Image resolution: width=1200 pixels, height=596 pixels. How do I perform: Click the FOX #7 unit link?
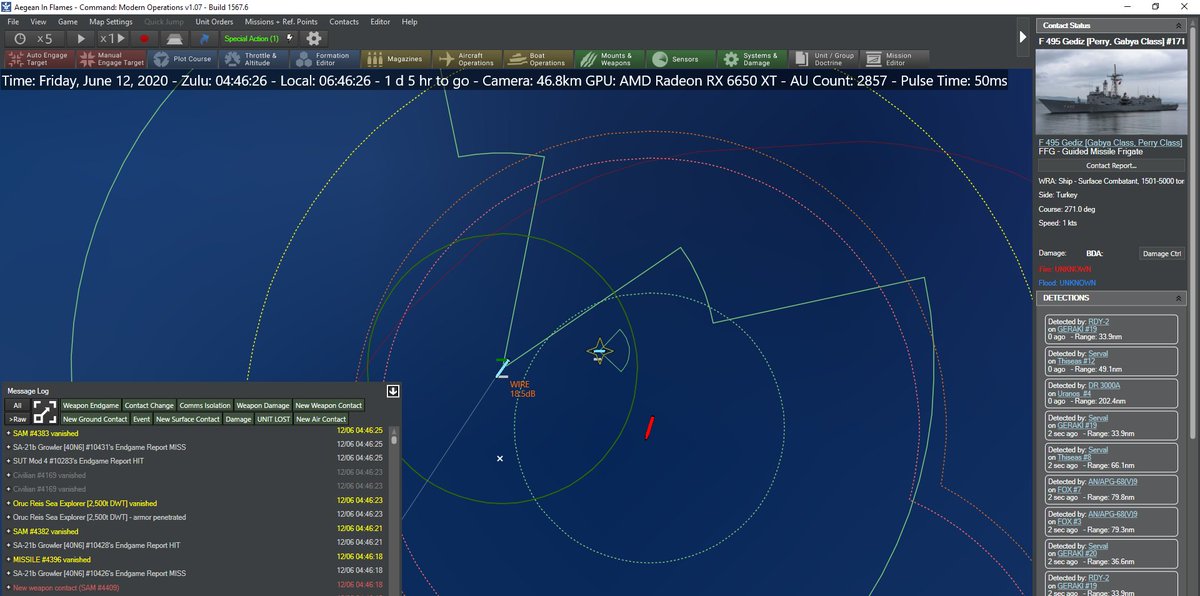tap(1069, 490)
